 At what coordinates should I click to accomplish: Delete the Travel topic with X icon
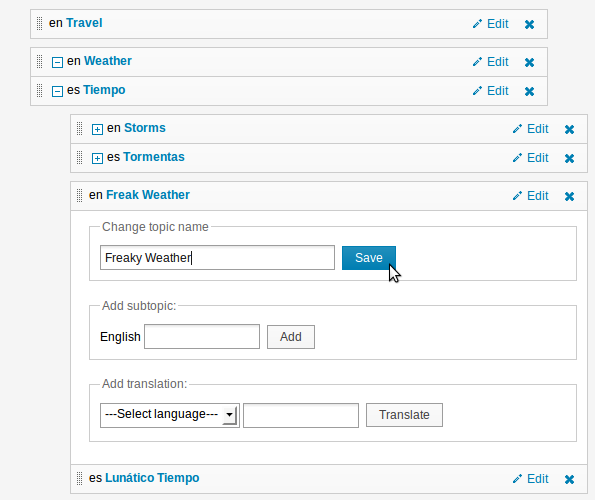coord(529,24)
